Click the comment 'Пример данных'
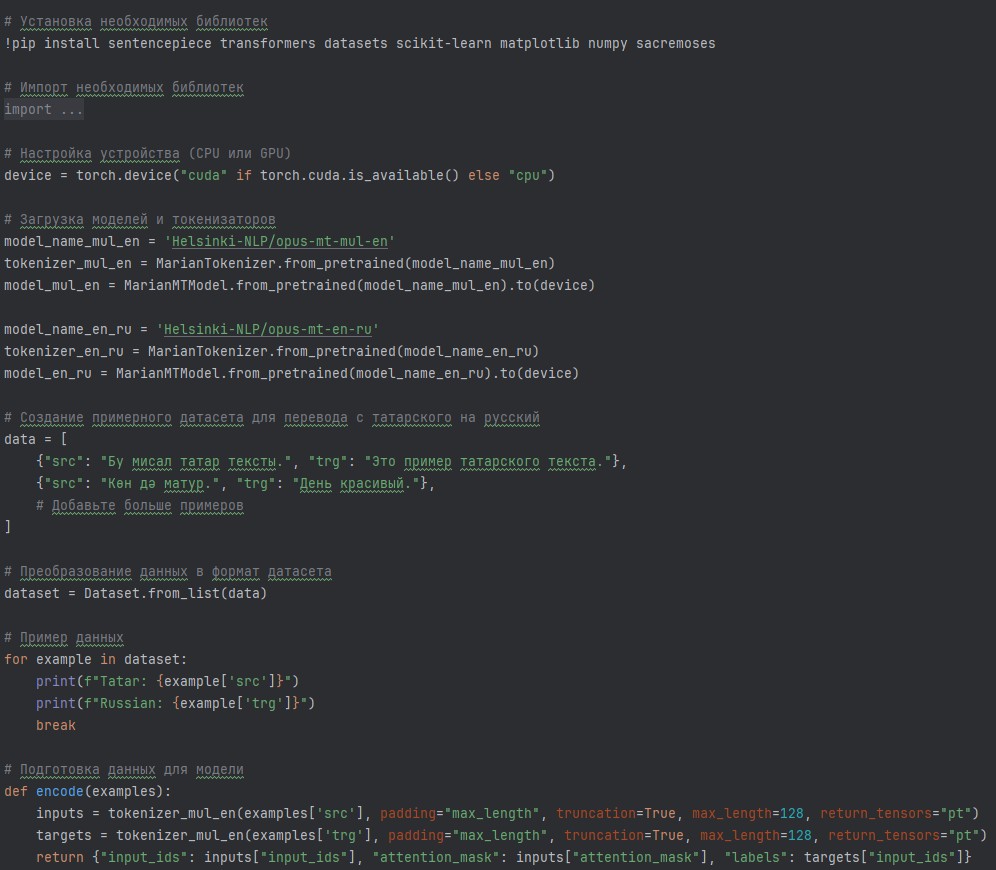Image resolution: width=996 pixels, height=870 pixels. click(64, 638)
